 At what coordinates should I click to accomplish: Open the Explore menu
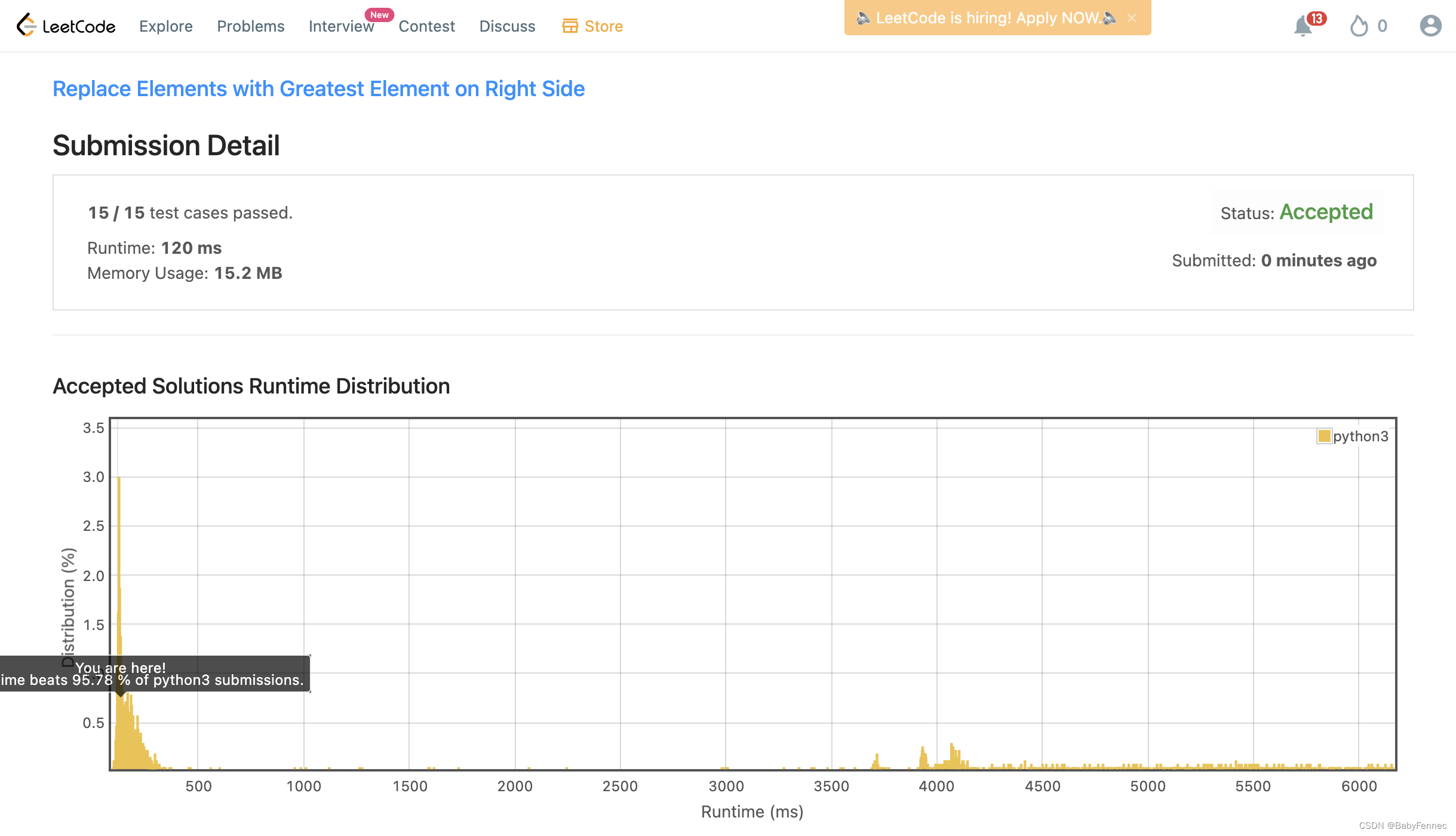(x=165, y=26)
